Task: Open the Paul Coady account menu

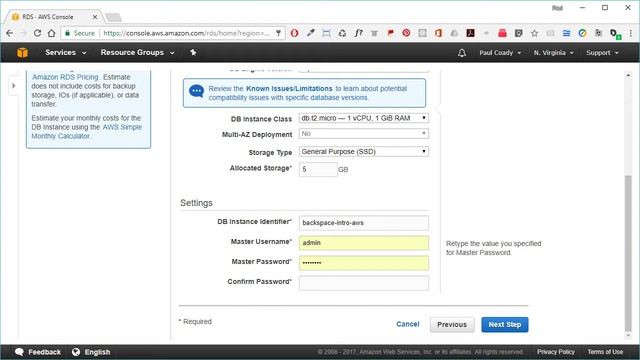Action: pyautogui.click(x=500, y=53)
